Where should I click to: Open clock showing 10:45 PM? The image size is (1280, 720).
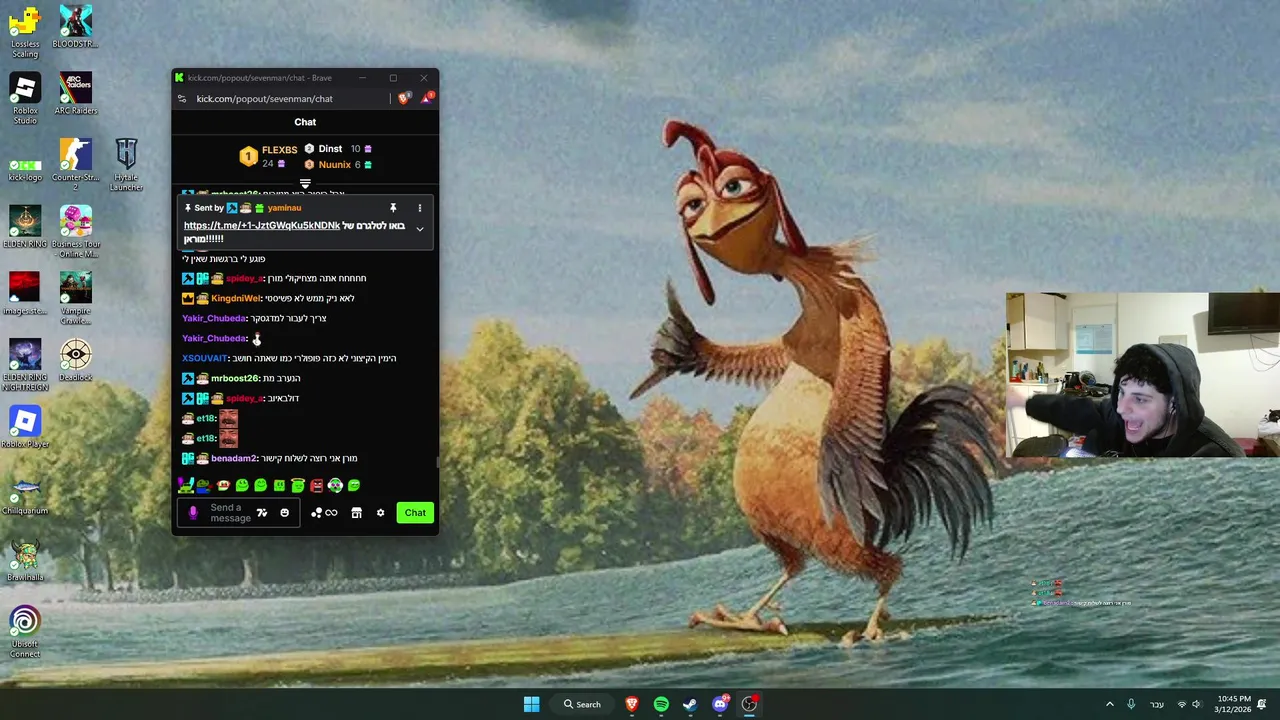tap(1234, 704)
